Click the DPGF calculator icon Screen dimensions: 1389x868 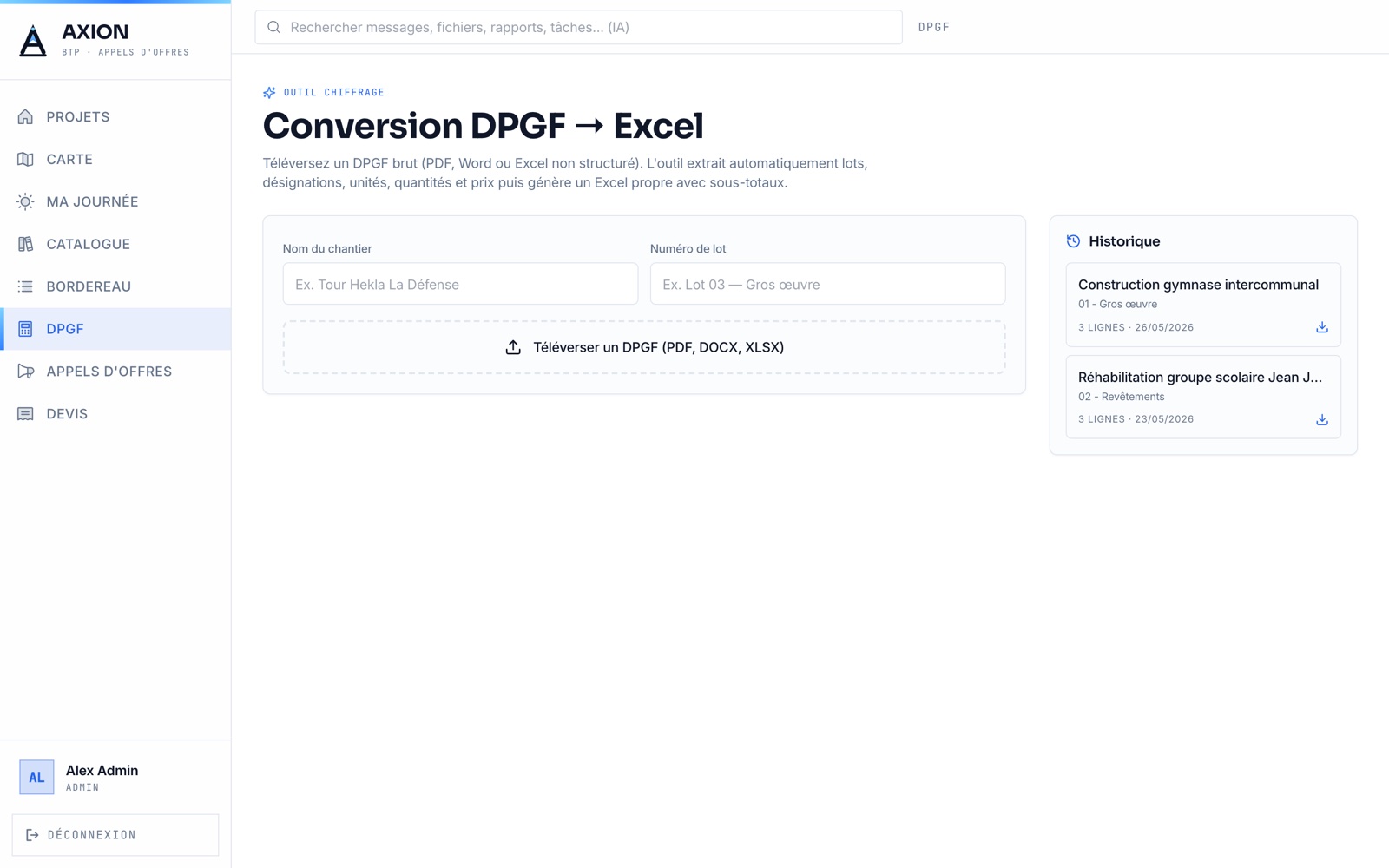25,329
